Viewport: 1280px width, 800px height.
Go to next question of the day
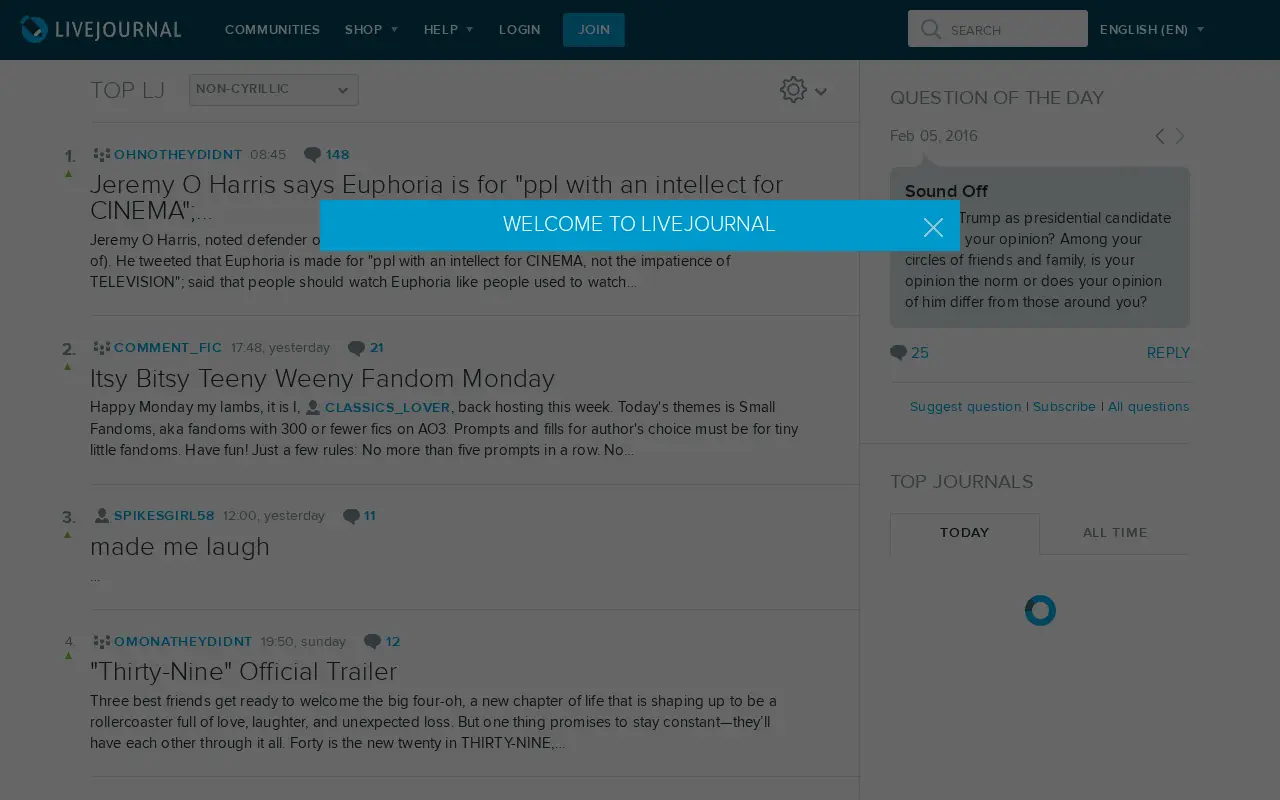(1180, 136)
